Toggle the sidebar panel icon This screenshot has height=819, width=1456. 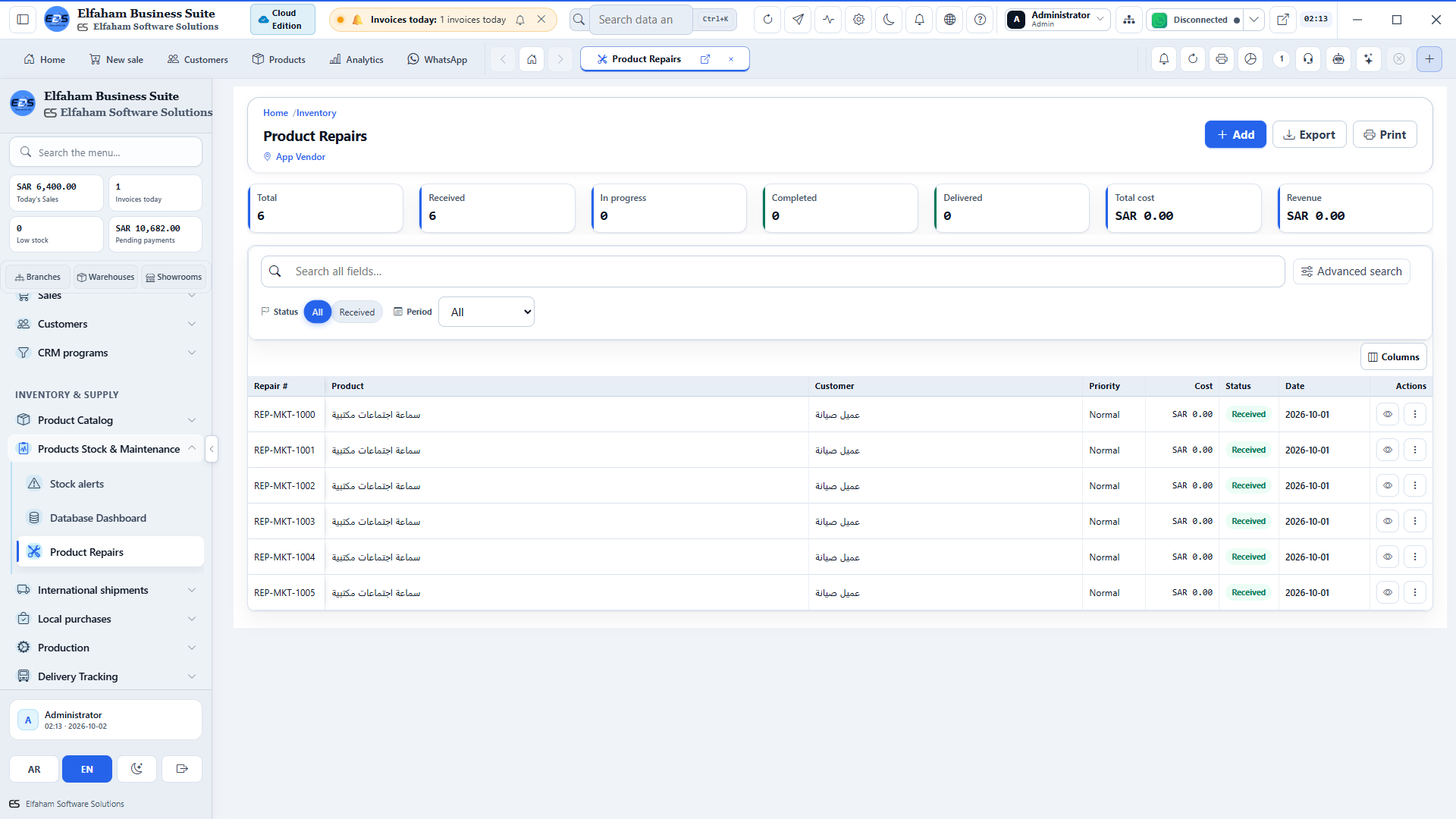(23, 20)
